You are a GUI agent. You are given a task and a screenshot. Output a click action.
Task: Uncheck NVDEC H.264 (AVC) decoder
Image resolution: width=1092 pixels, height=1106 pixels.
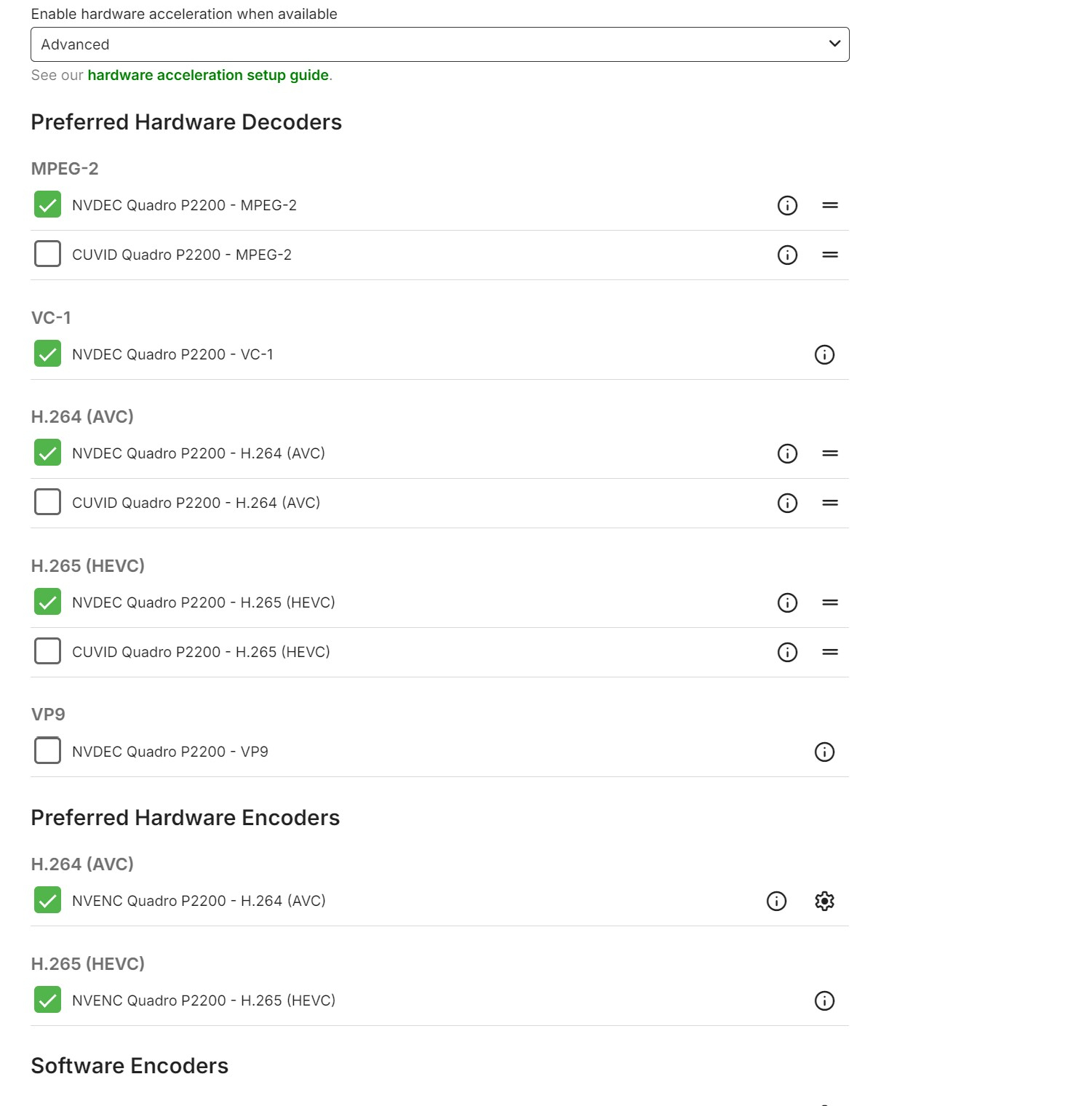click(48, 453)
